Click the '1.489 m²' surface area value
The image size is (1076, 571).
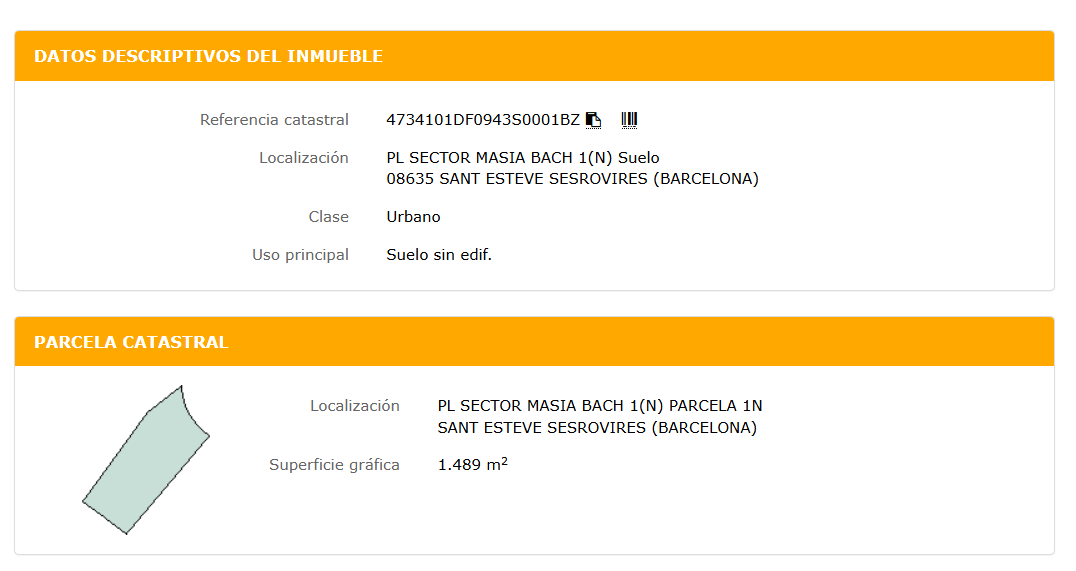472,465
